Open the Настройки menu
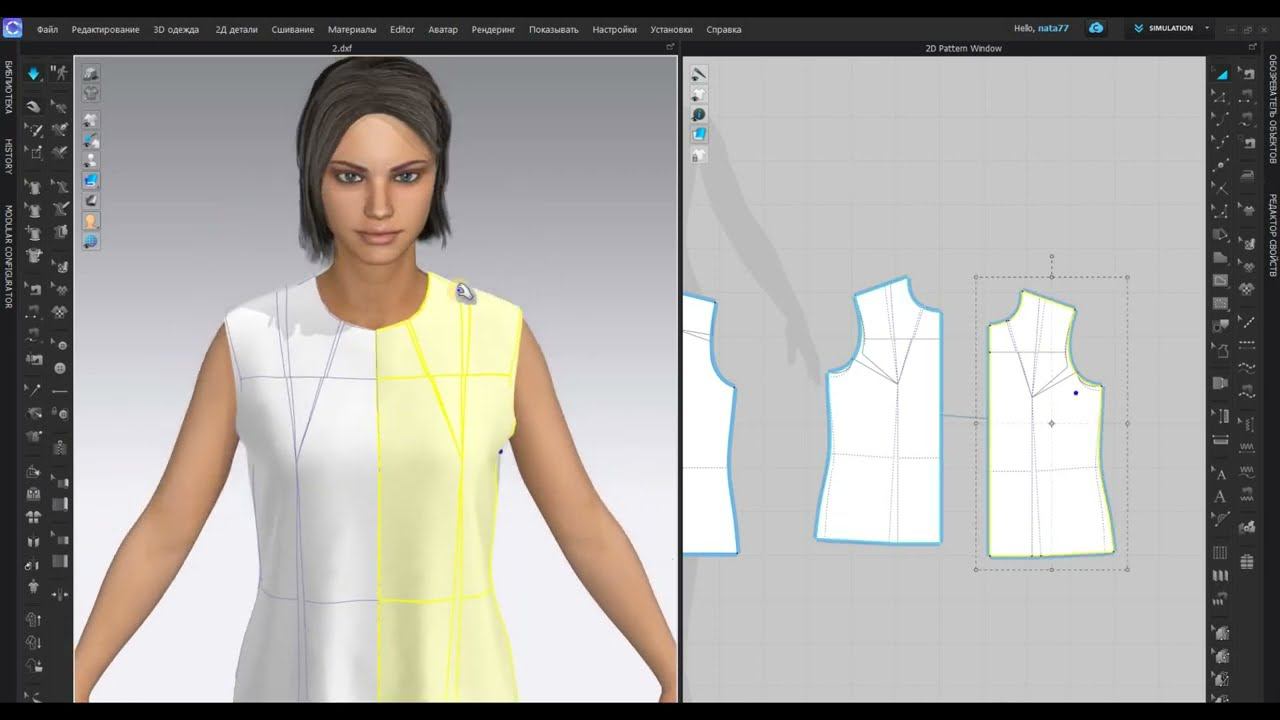Image resolution: width=1280 pixels, height=720 pixels. tap(614, 29)
